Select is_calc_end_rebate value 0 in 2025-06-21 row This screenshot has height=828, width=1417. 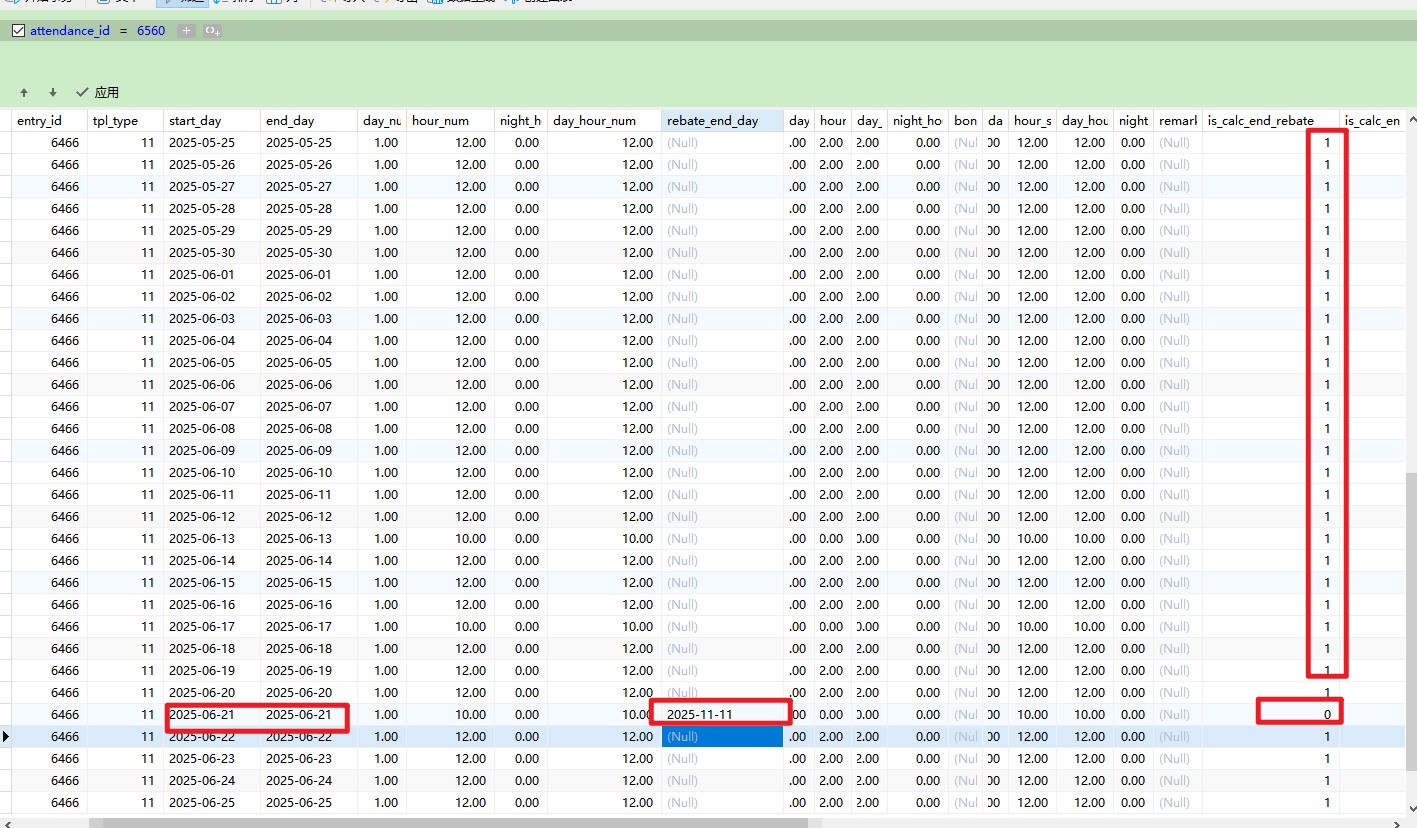tap(1271, 714)
